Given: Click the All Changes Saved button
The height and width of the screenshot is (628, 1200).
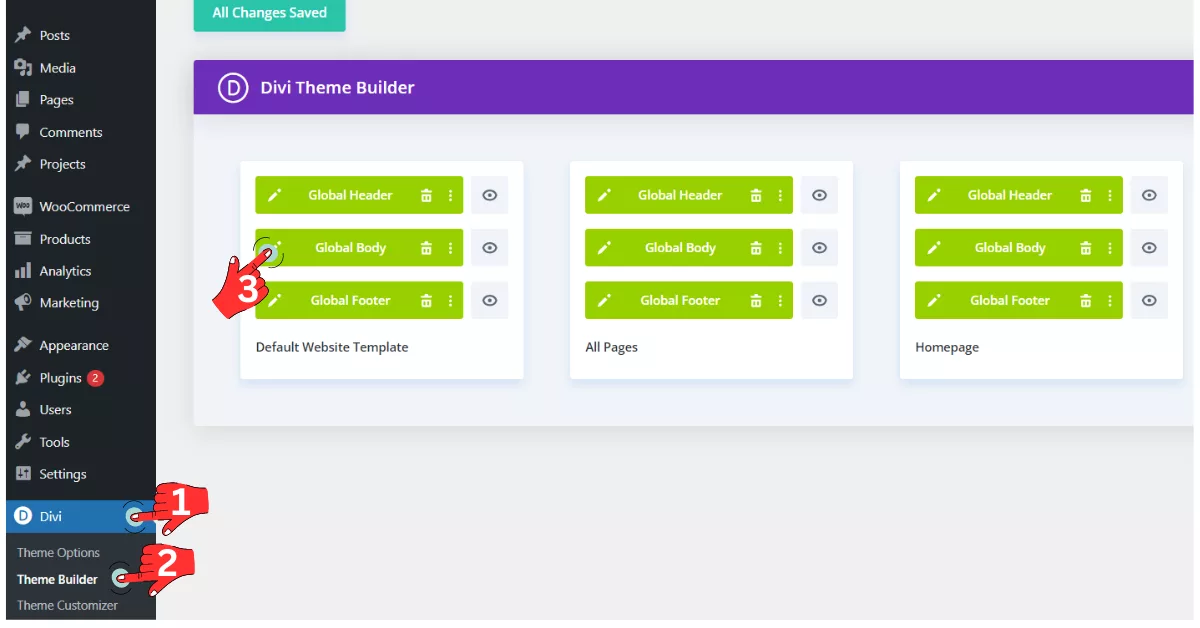Looking at the screenshot, I should [269, 14].
